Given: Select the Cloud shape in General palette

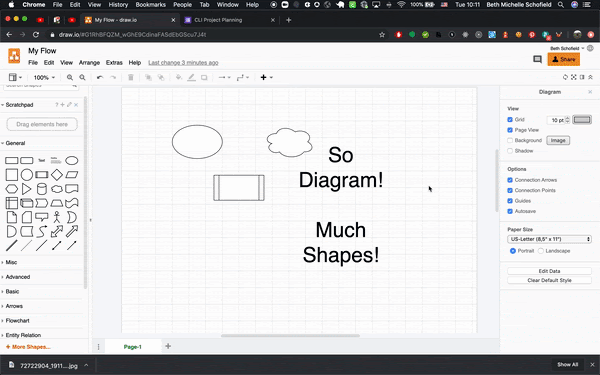Looking at the screenshot, I should point(57,189).
